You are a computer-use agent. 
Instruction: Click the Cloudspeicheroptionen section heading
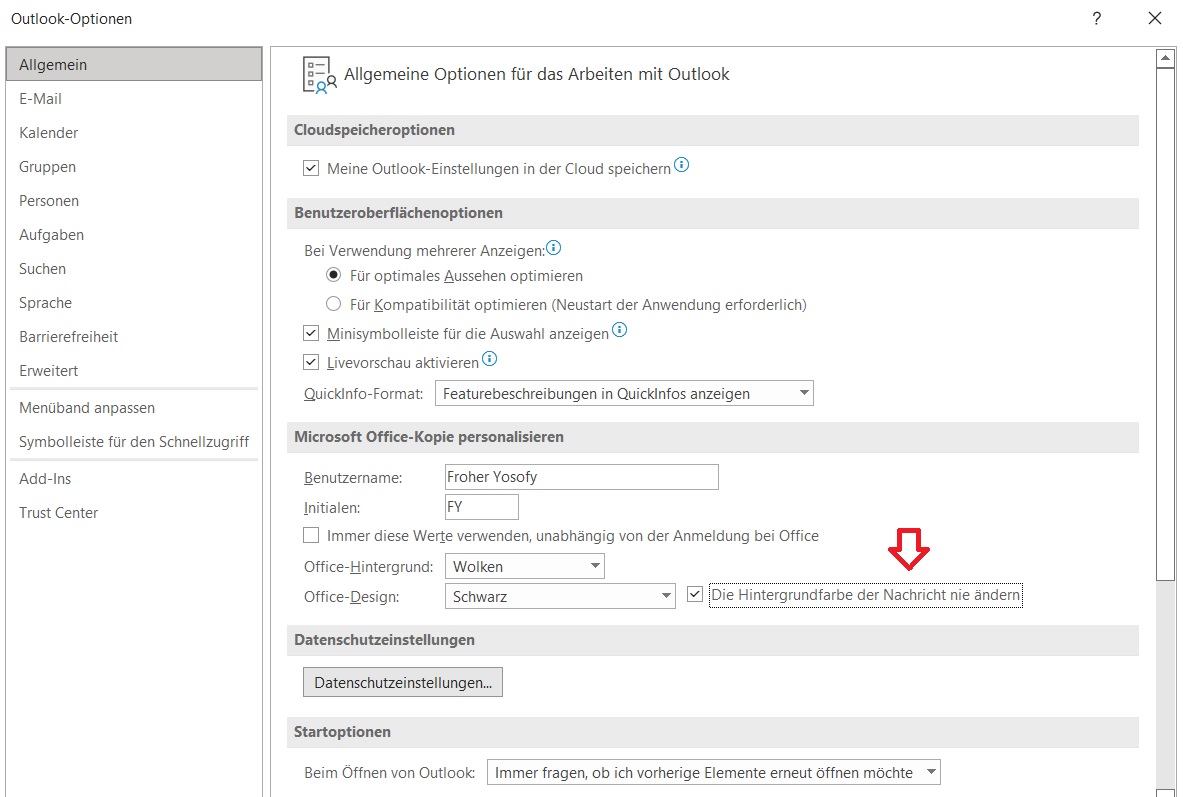click(374, 130)
